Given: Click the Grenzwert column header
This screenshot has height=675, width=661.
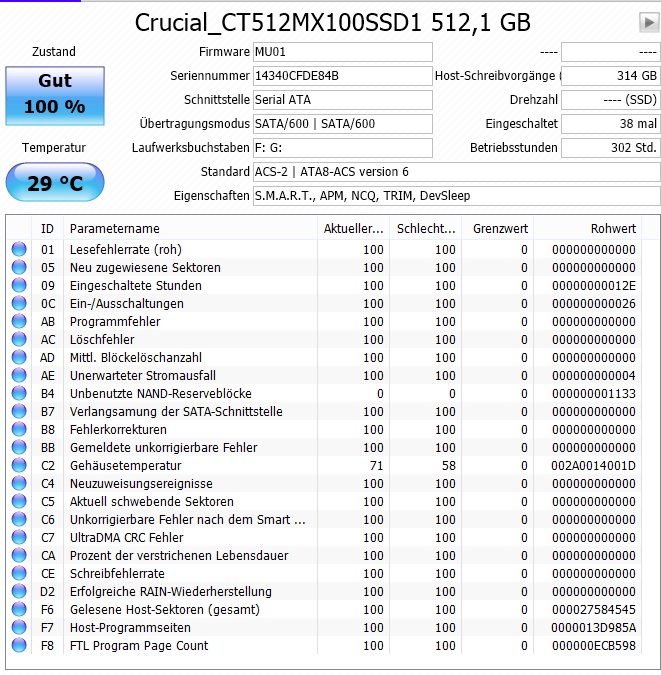Looking at the screenshot, I should coord(498,229).
